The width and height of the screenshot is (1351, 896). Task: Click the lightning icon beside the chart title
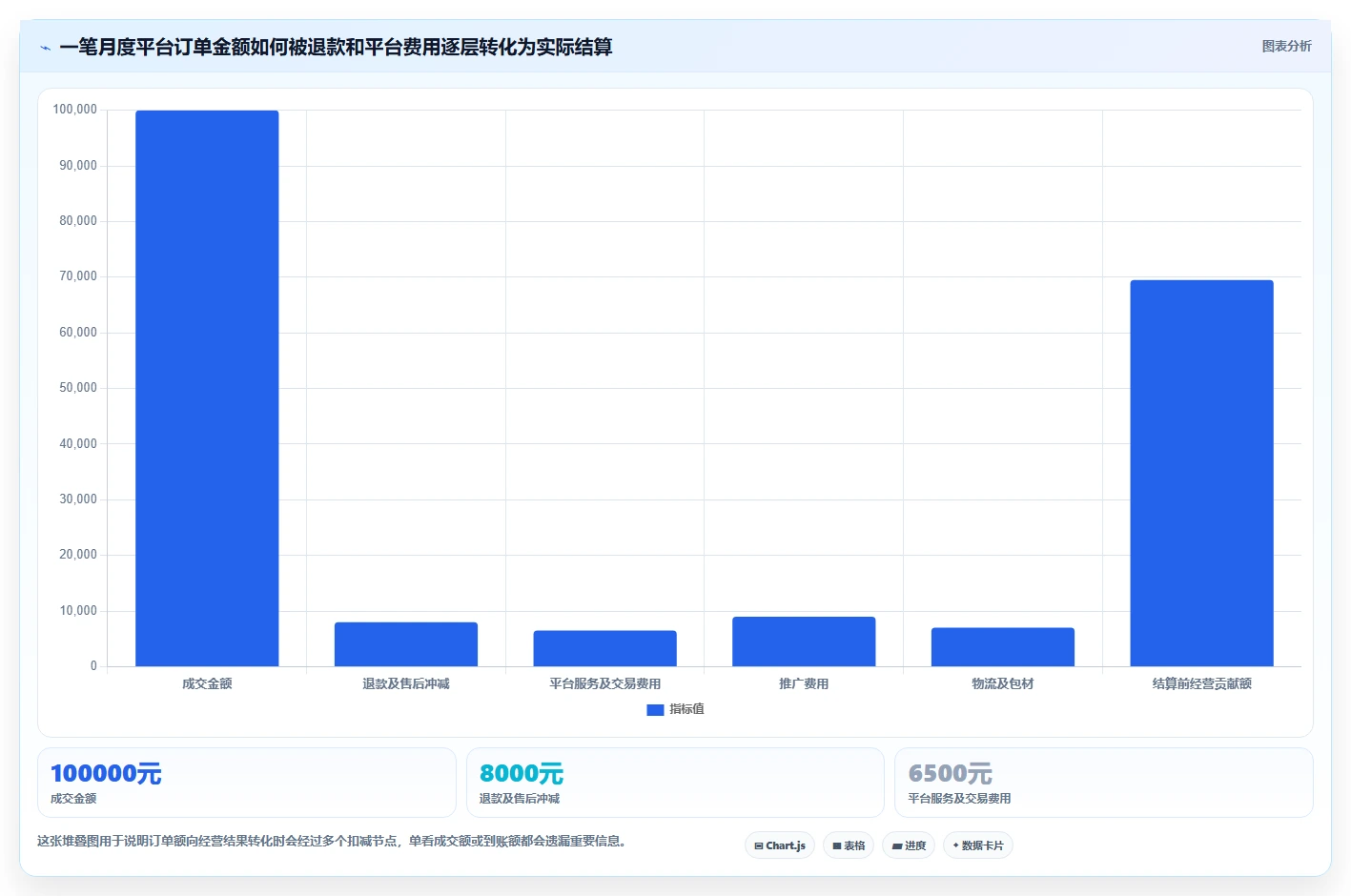[45, 48]
